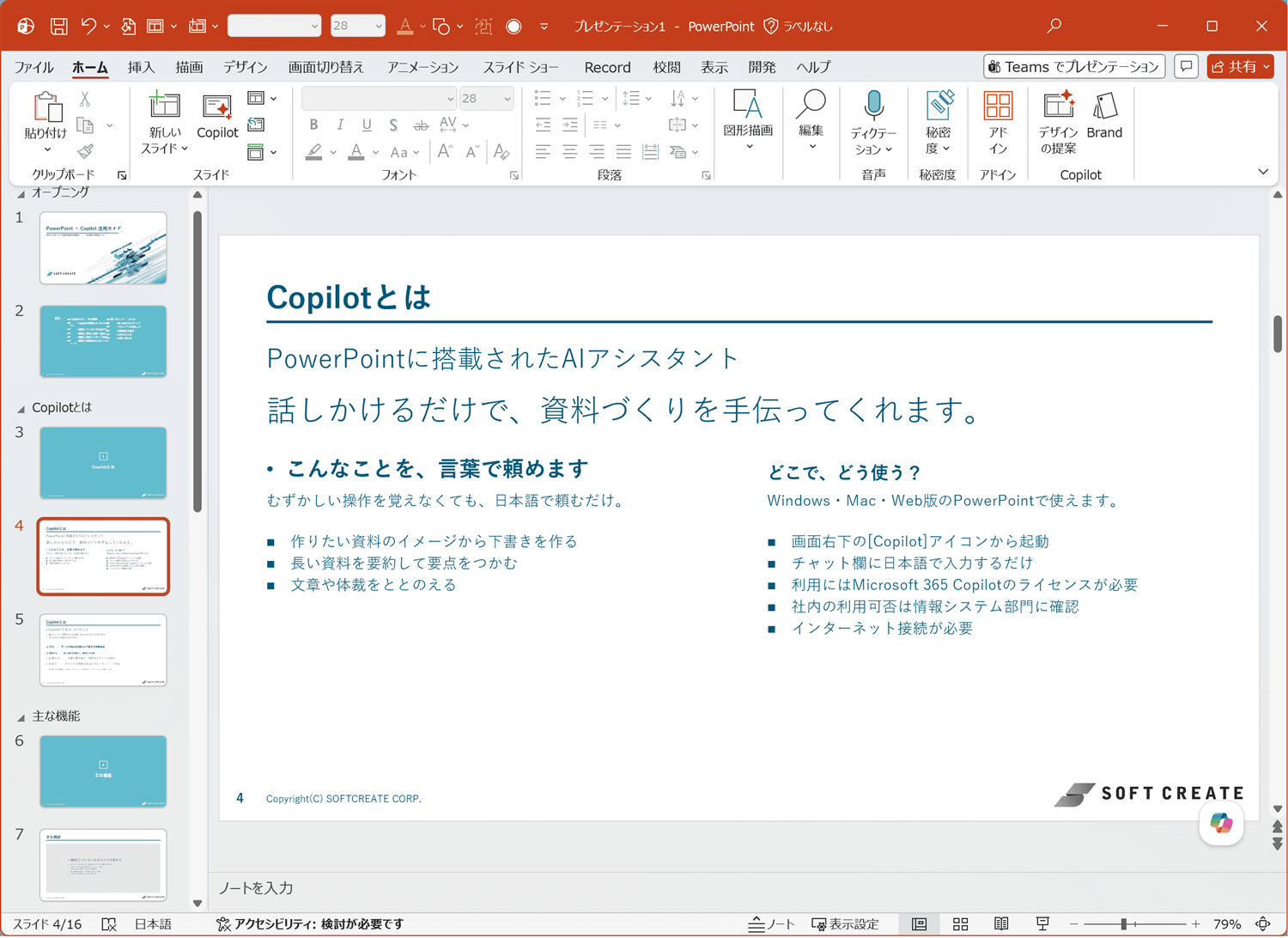Click Teams でプレゼンテーション button
Screen dimensions: 1288x938
tap(1073, 66)
